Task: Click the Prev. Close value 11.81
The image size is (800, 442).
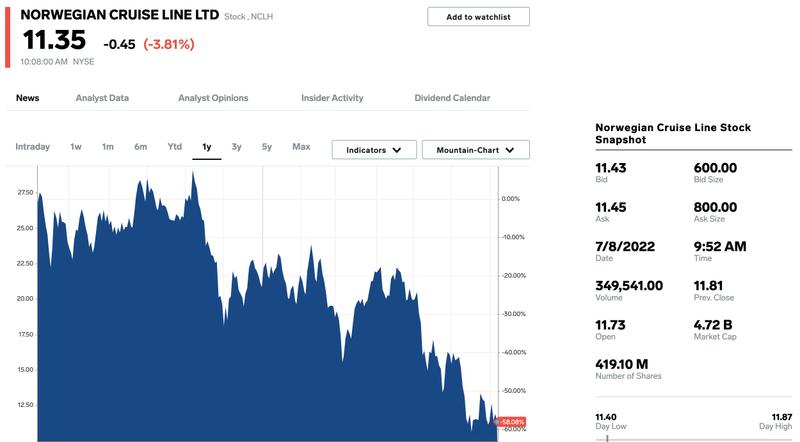Action: 708,286
